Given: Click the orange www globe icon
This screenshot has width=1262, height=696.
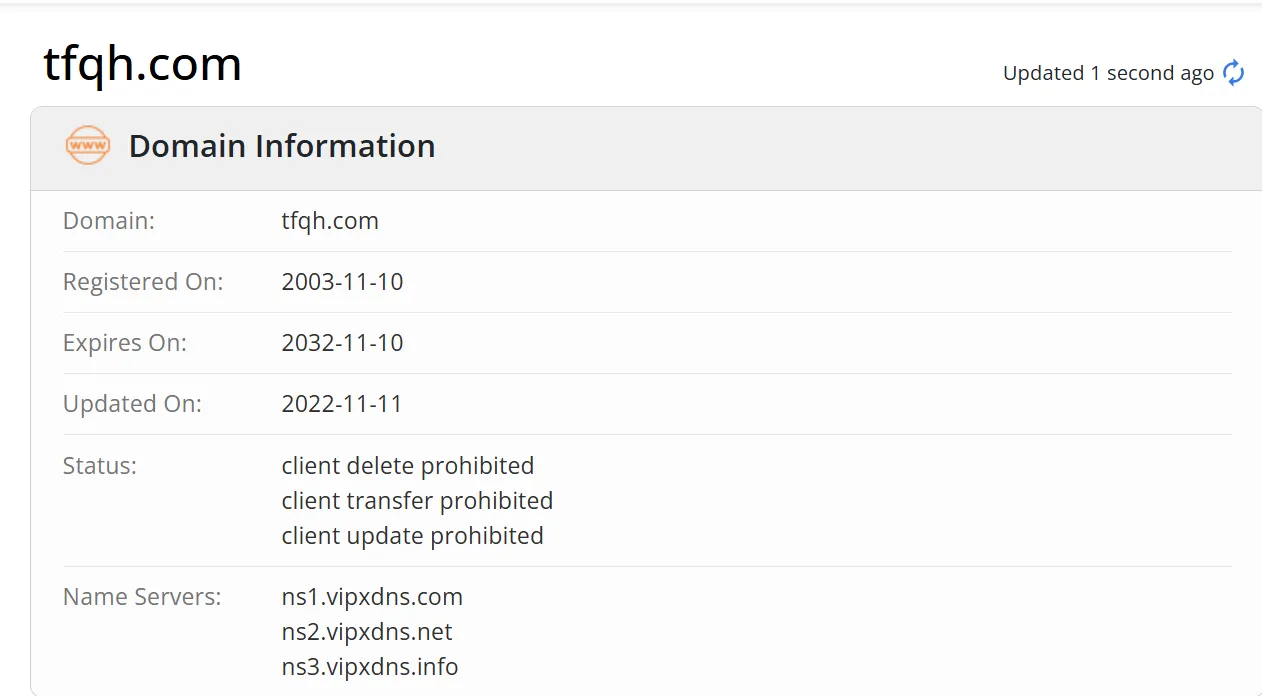Looking at the screenshot, I should pos(87,146).
